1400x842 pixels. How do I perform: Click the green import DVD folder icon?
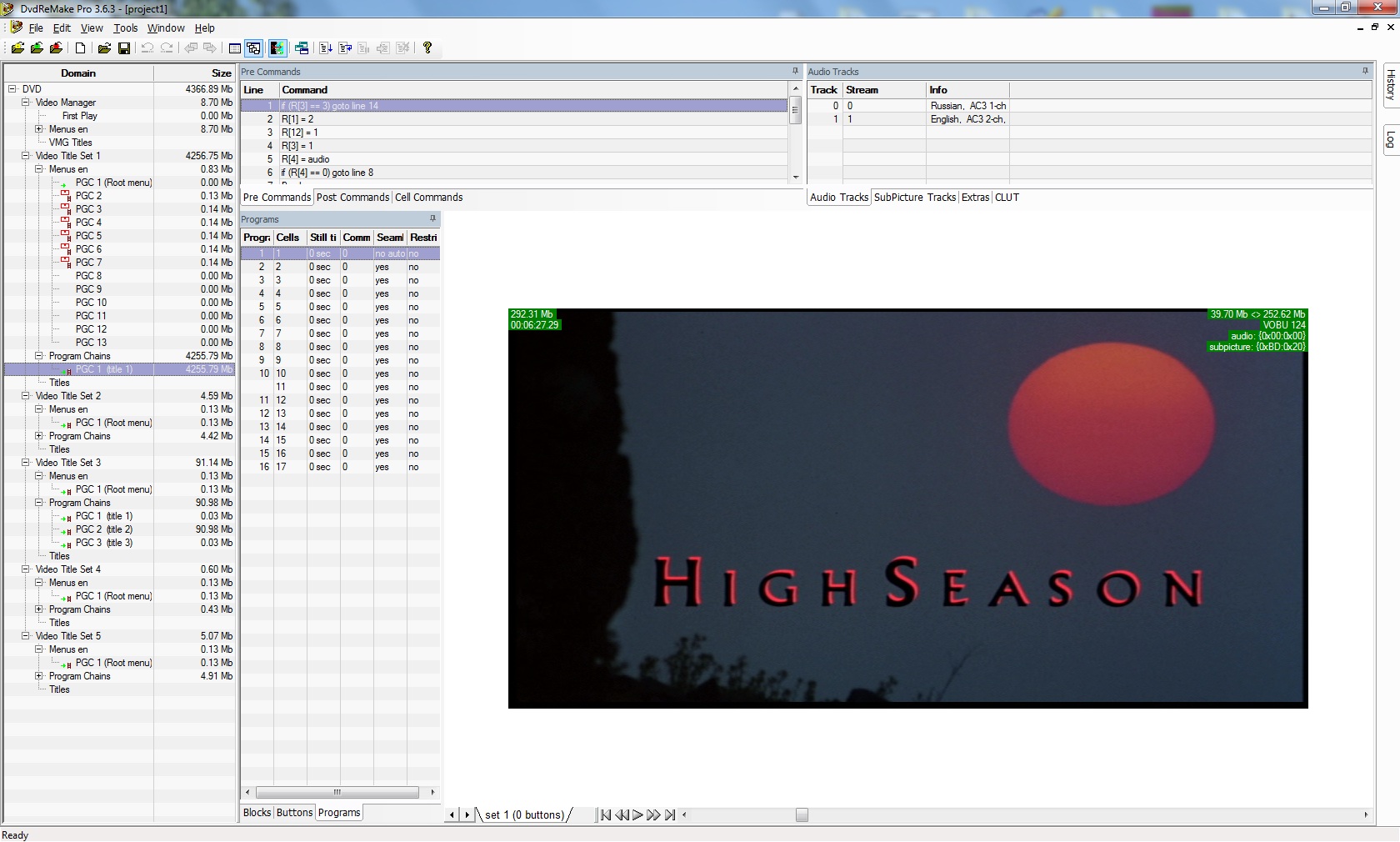37,48
